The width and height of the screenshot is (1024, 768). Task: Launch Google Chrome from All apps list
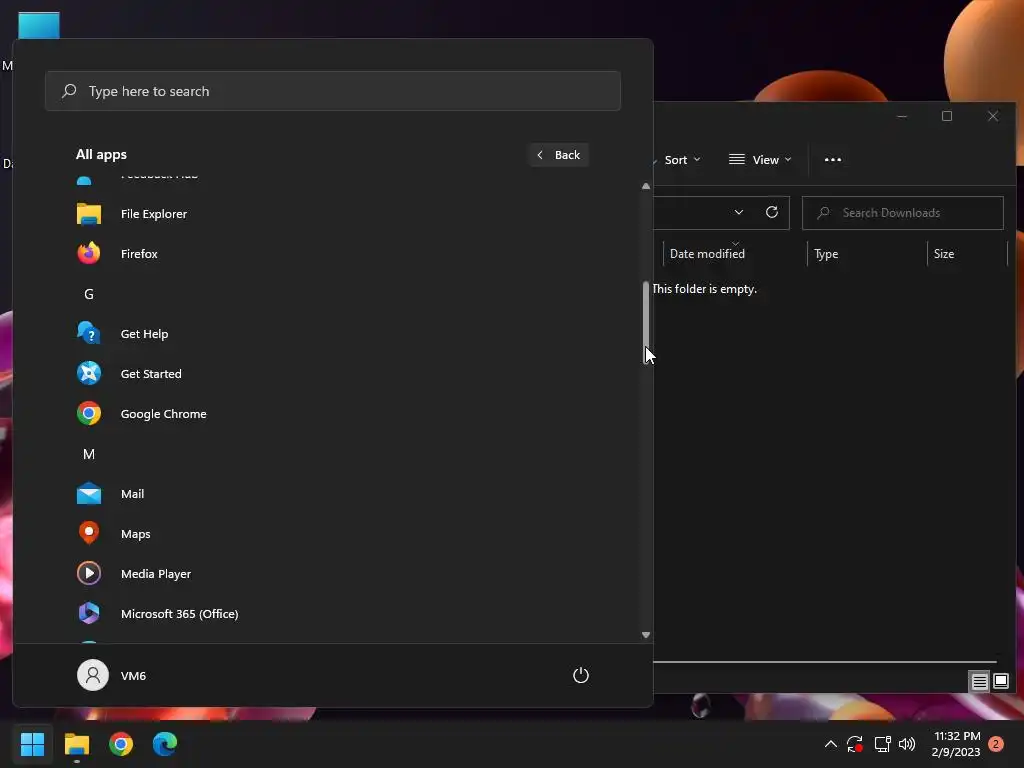pos(333,414)
